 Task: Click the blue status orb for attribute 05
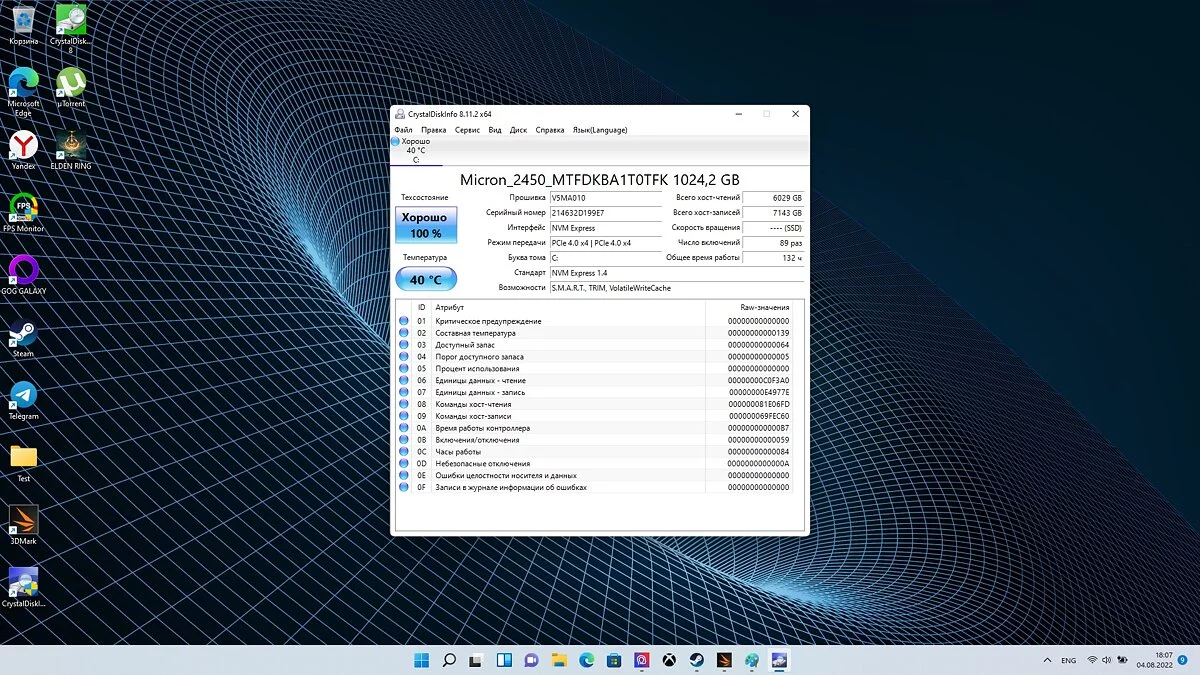(x=404, y=369)
